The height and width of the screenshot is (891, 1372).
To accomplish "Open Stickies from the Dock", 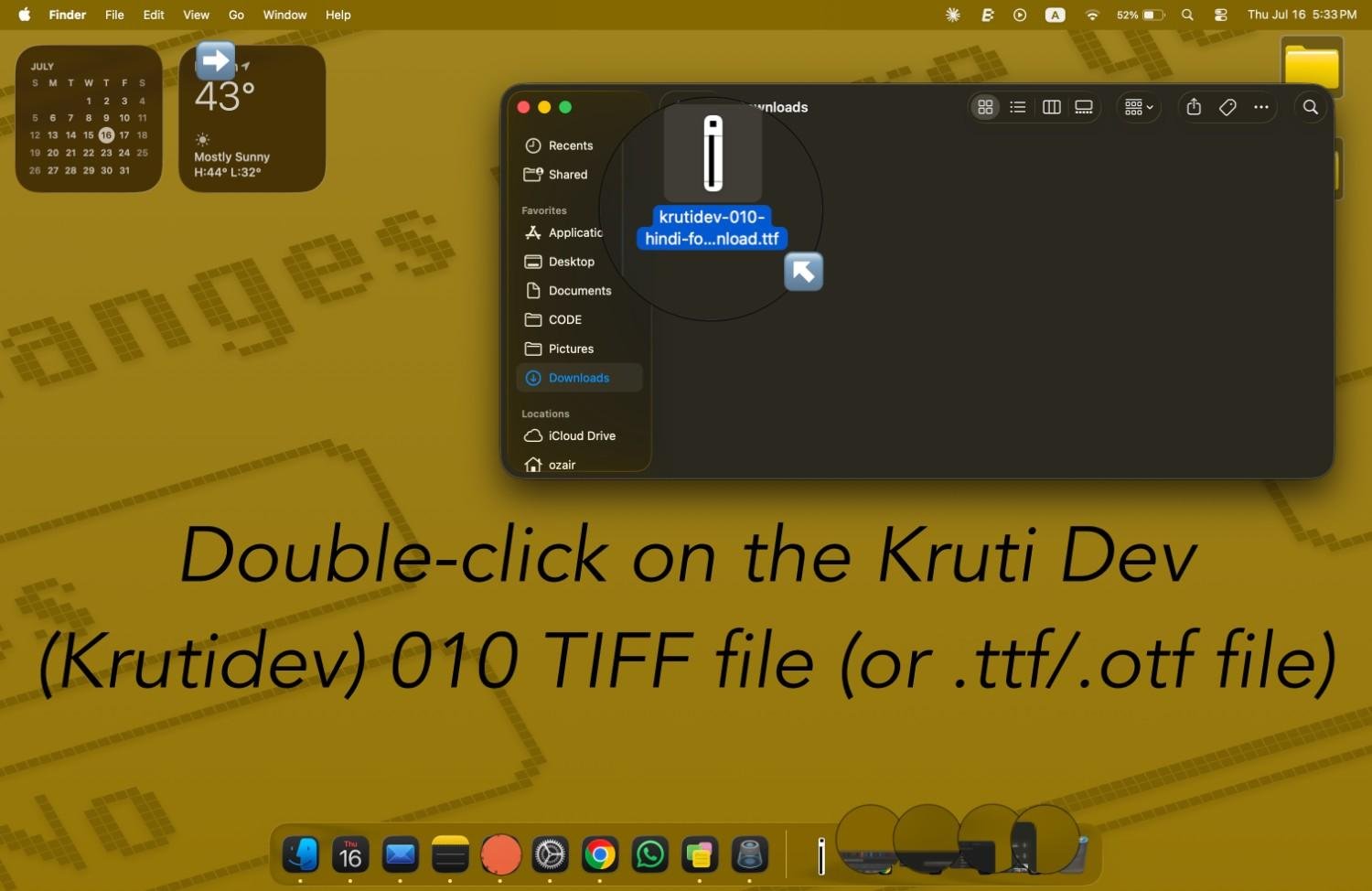I will [x=700, y=854].
